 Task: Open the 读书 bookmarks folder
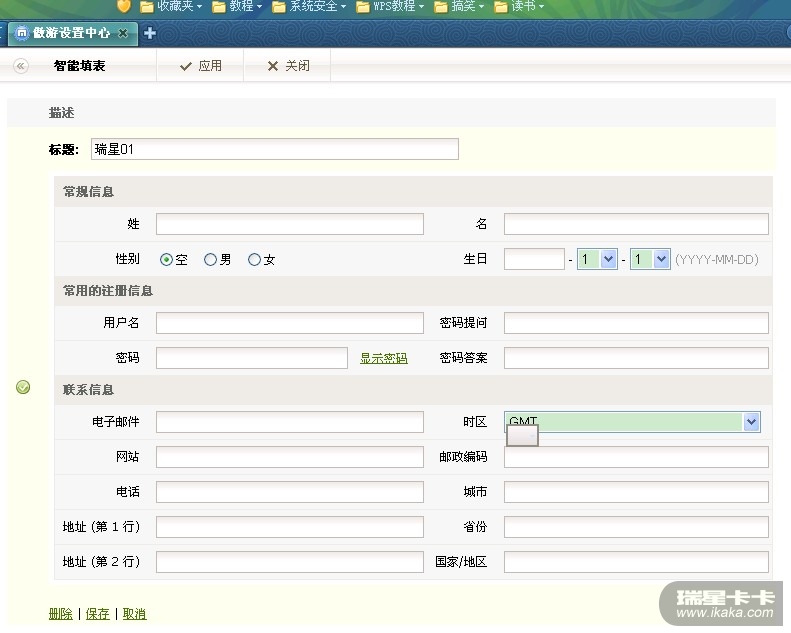(521, 6)
